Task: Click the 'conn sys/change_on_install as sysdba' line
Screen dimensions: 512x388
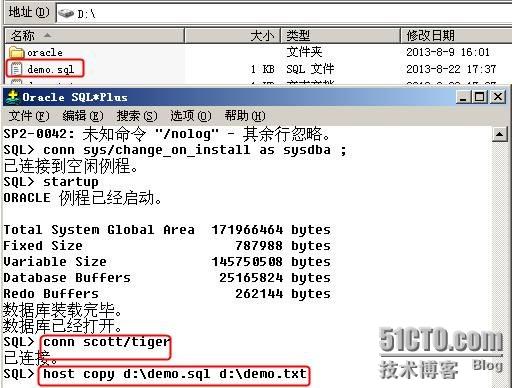Action: (175, 150)
